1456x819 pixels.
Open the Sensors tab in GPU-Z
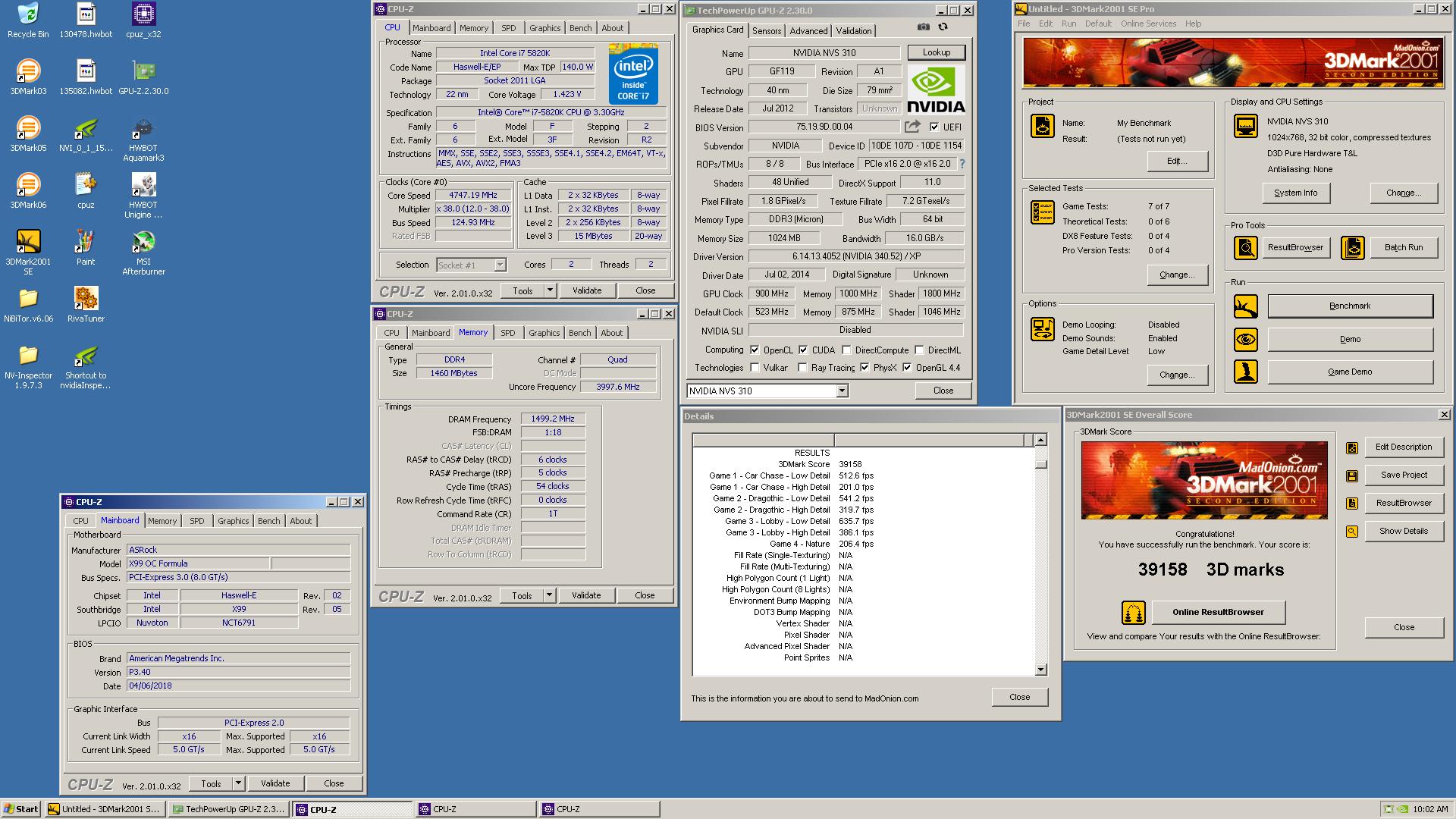(x=767, y=31)
